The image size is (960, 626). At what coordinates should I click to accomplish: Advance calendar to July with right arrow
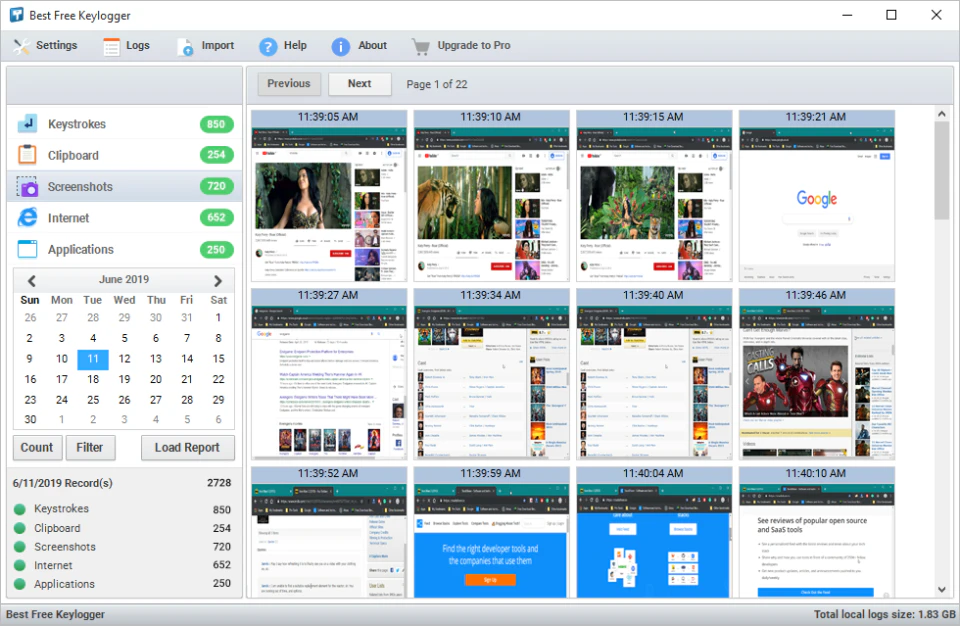click(x=216, y=279)
